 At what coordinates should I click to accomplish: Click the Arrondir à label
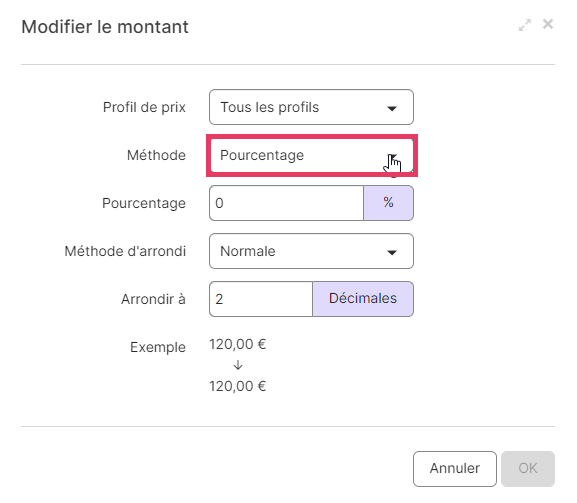153,299
